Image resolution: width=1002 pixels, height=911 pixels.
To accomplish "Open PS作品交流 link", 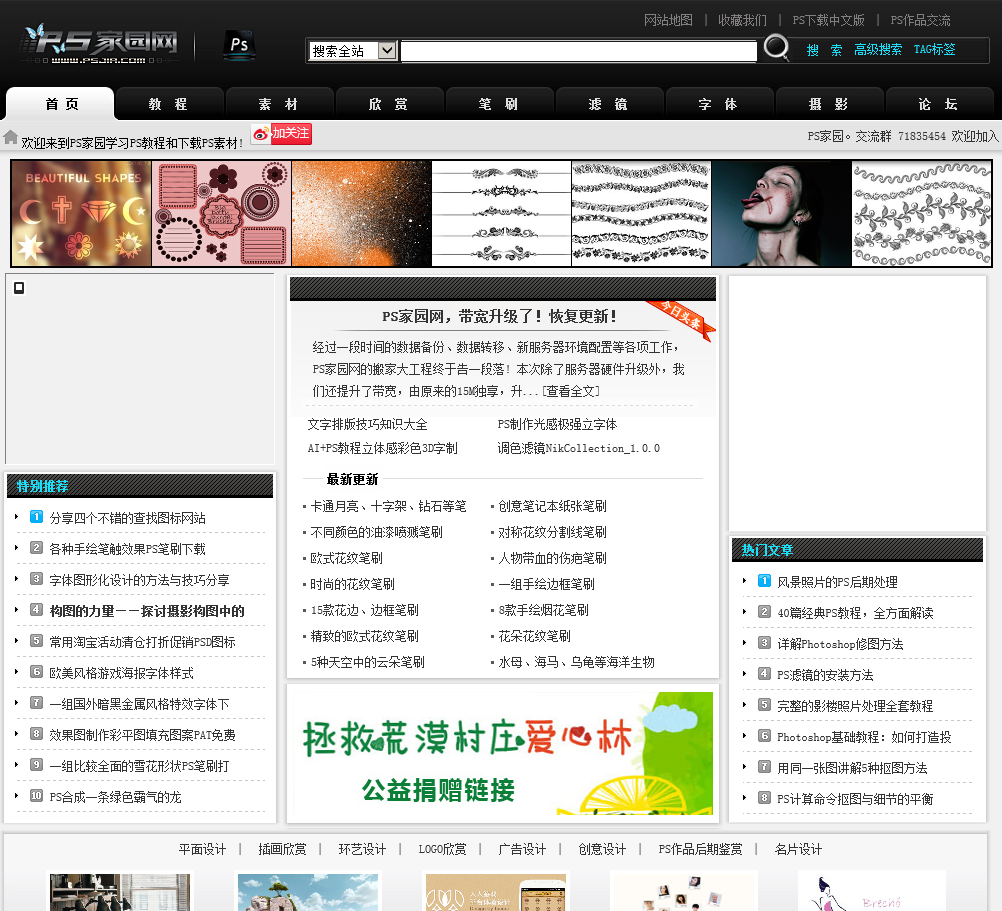I will pyautogui.click(x=920, y=20).
